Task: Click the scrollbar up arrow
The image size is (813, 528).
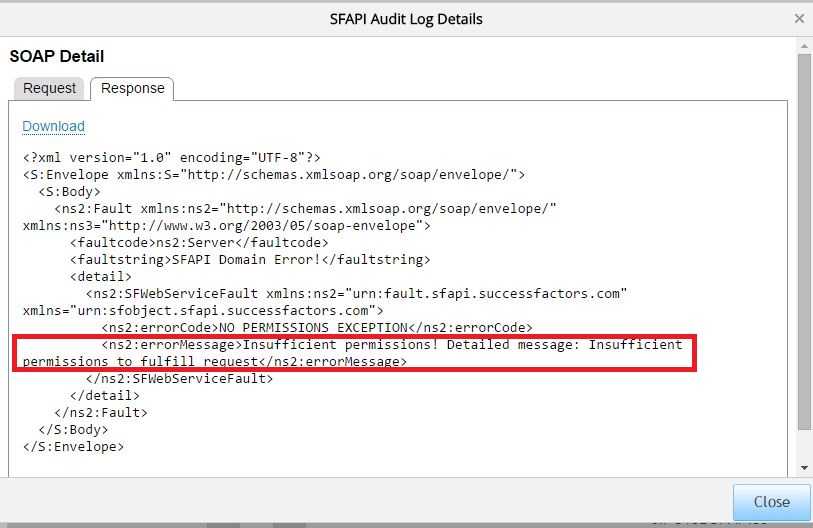Action: [804, 46]
